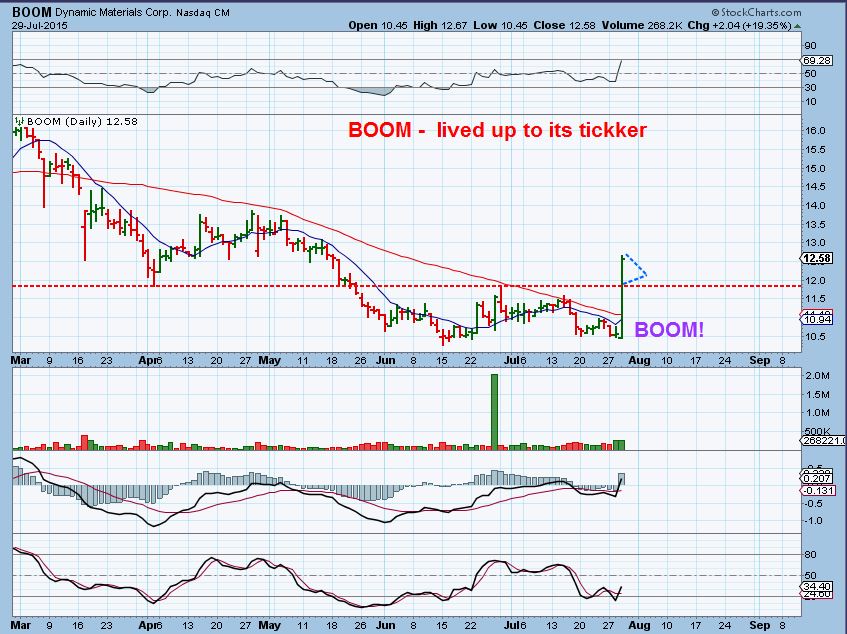Click the 90 level on RSI axis
Viewport: 847px width, 634px height.
[x=810, y=45]
